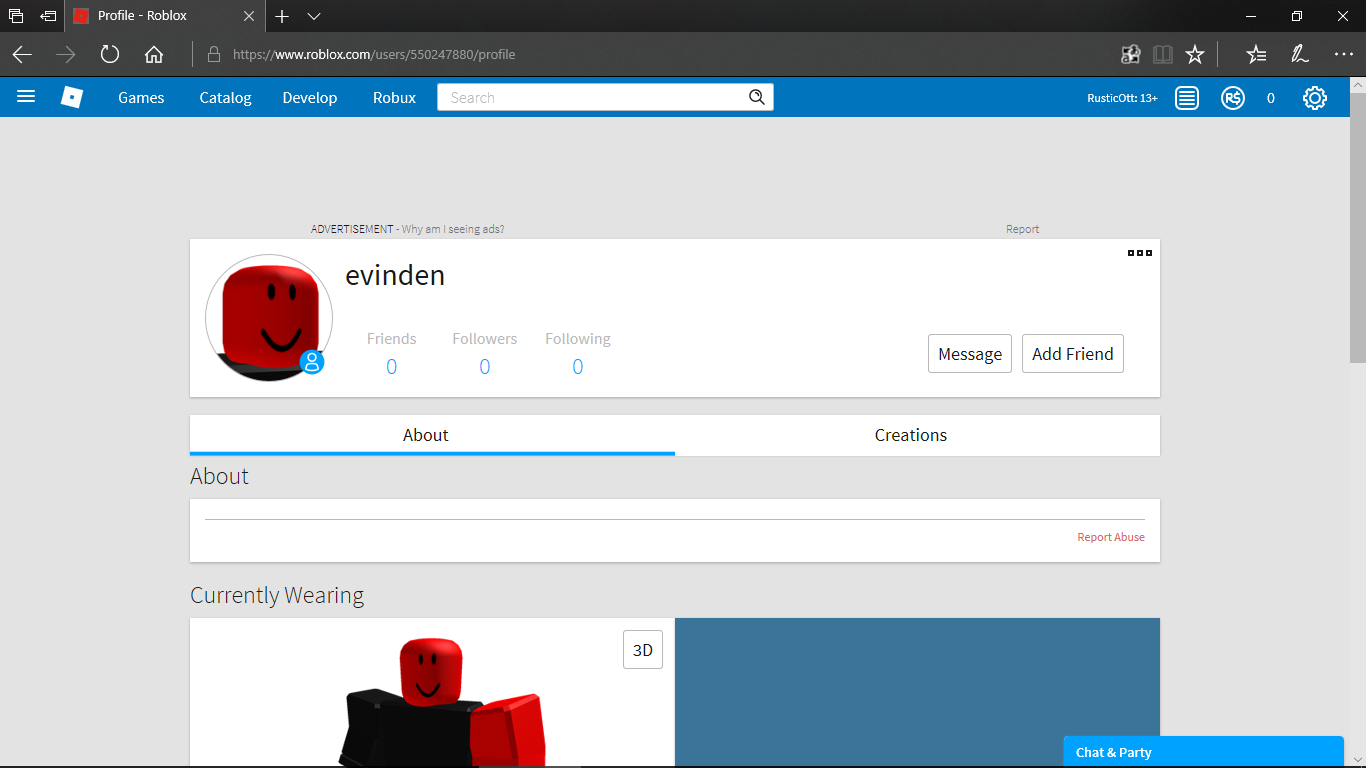Click the Report Abuse link

pyautogui.click(x=1110, y=537)
